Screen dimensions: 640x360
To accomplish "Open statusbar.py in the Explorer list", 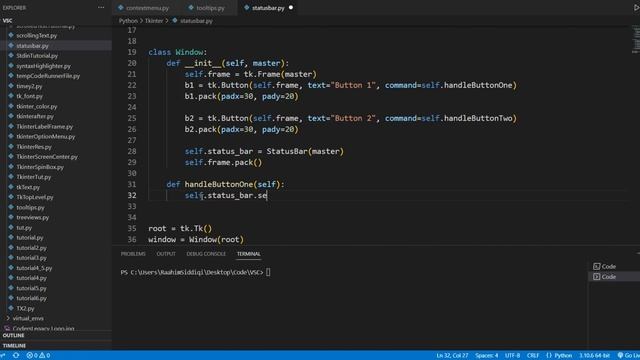I will tap(32, 46).
